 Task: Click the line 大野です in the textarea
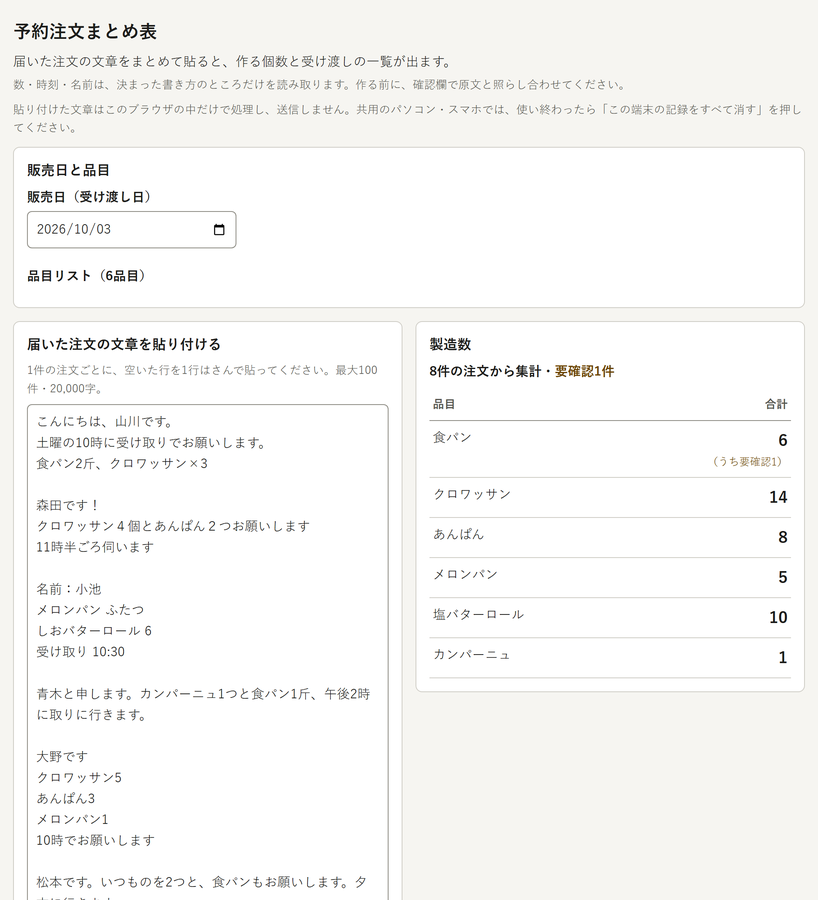tap(62, 757)
